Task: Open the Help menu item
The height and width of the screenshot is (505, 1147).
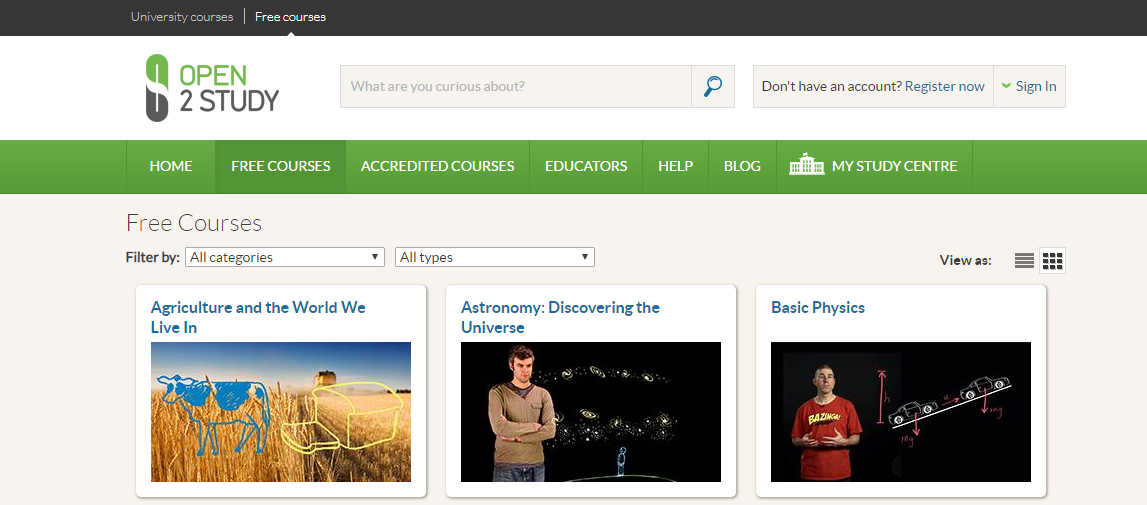Action: click(675, 166)
